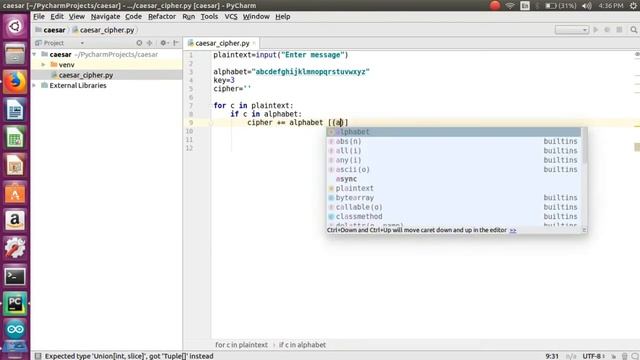Viewport: 640px width, 360px height.
Task: Launch Arduino IDE from the dock
Action: pos(15,330)
